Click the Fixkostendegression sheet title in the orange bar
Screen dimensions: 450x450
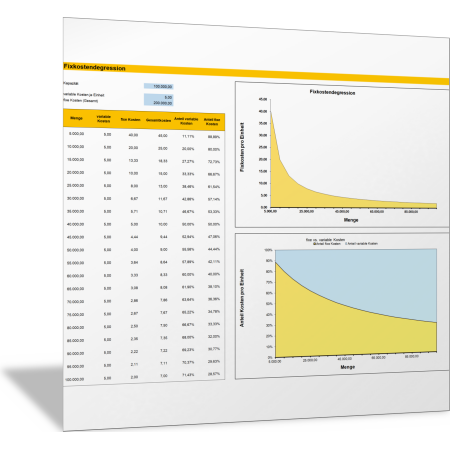point(94,68)
